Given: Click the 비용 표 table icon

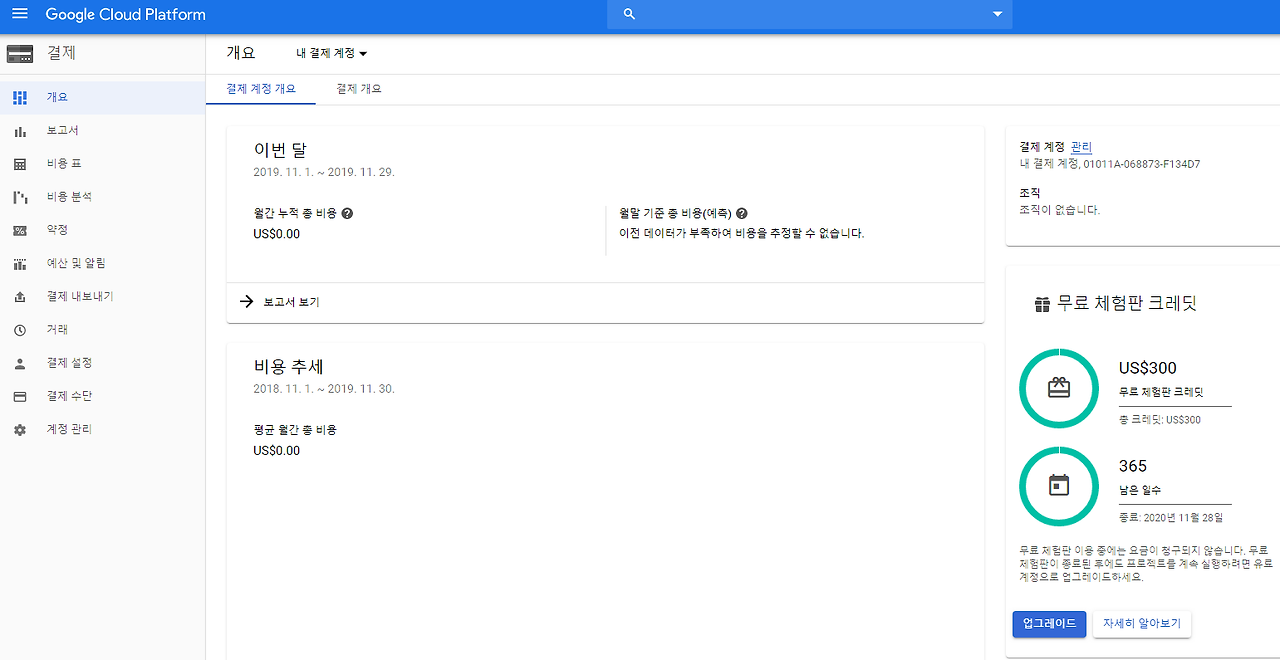Looking at the screenshot, I should coord(20,164).
